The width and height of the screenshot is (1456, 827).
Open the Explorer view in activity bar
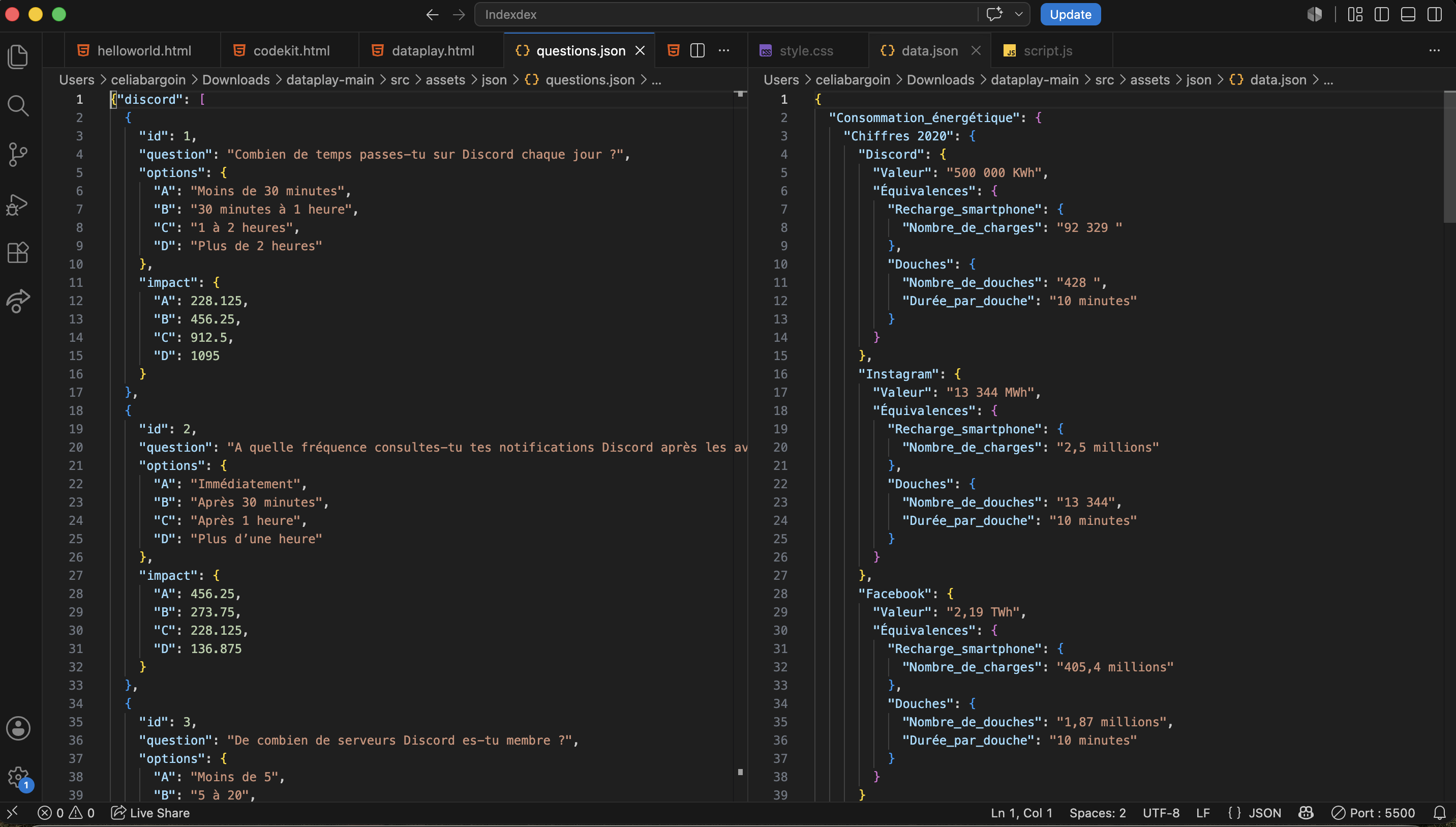click(x=18, y=56)
